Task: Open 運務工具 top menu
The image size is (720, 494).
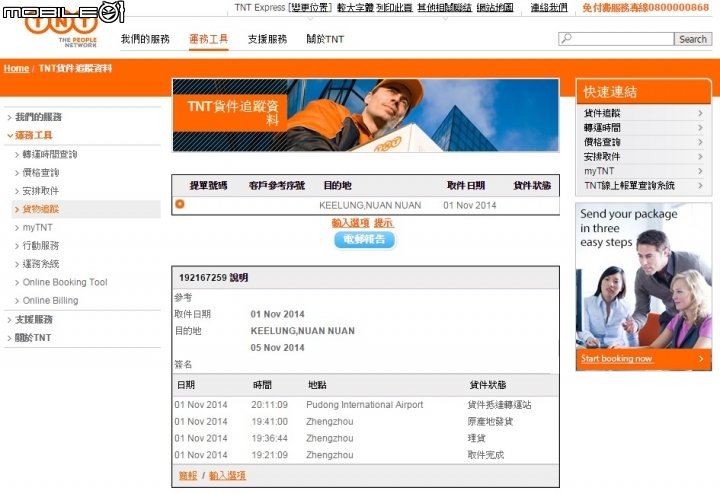Action: (x=208, y=39)
